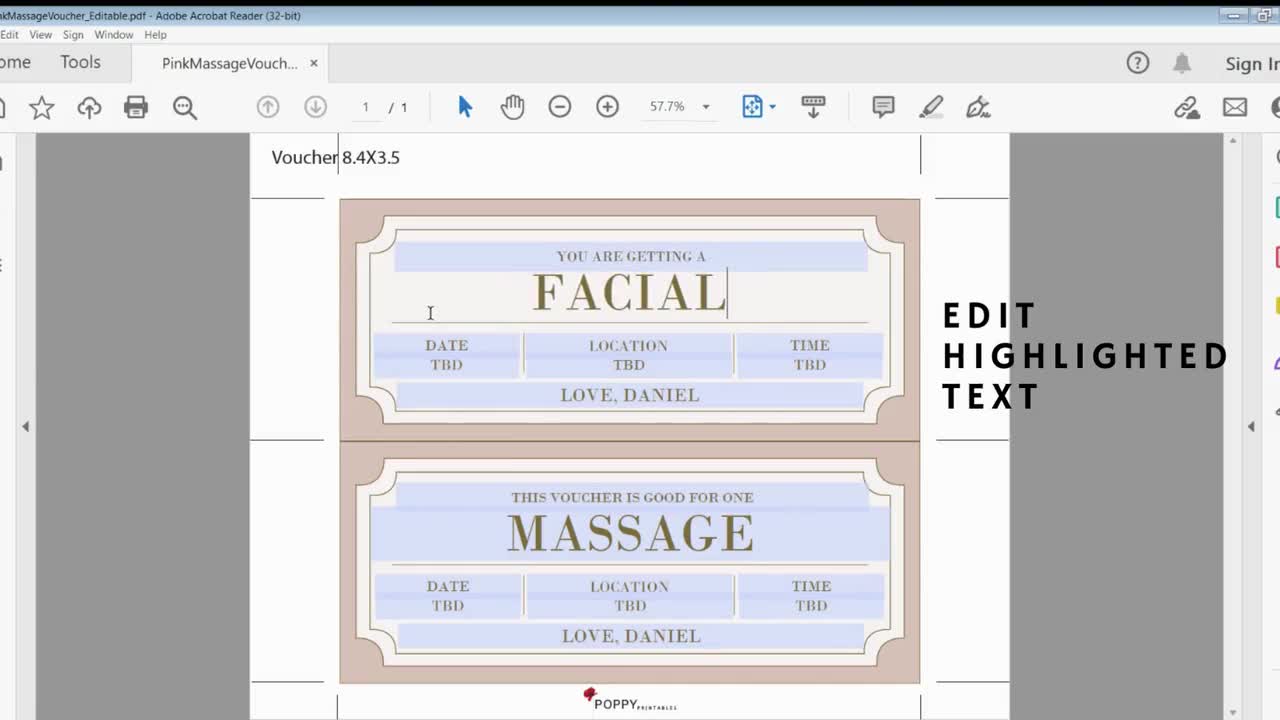Edit the YOU ARE GETTING A field

pos(630,256)
